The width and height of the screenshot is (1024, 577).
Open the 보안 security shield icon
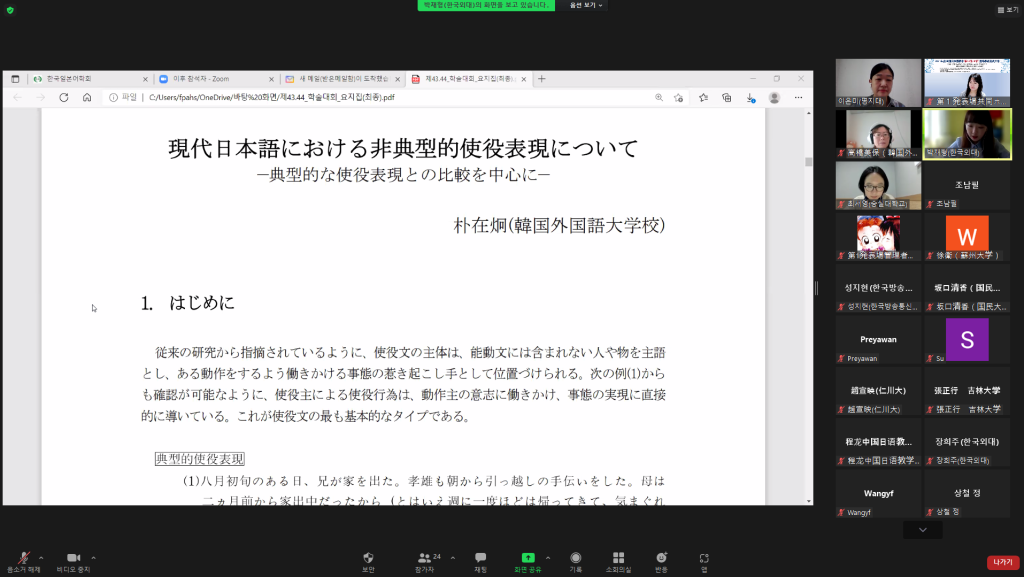[x=368, y=562]
